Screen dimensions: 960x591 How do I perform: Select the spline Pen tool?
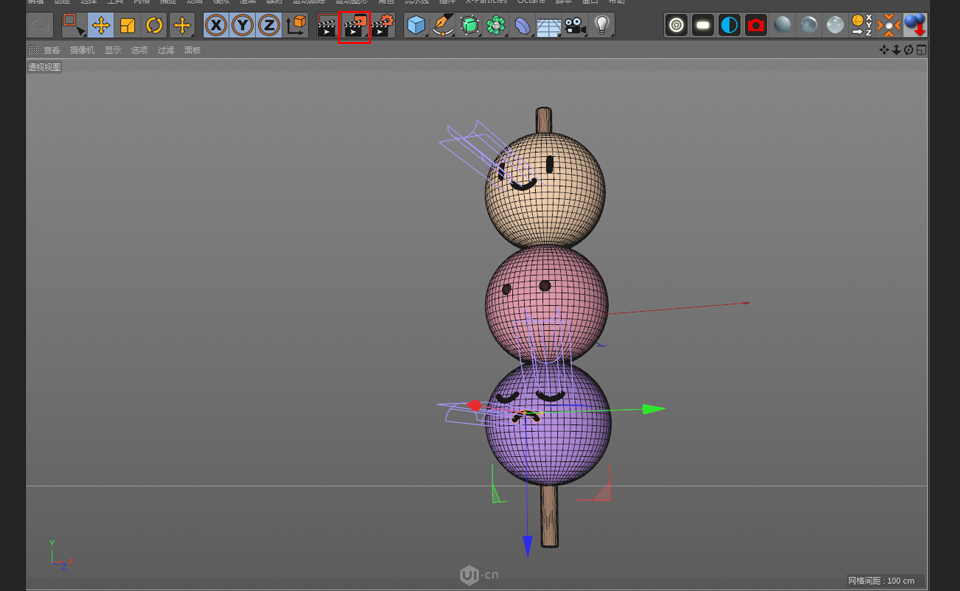click(442, 25)
